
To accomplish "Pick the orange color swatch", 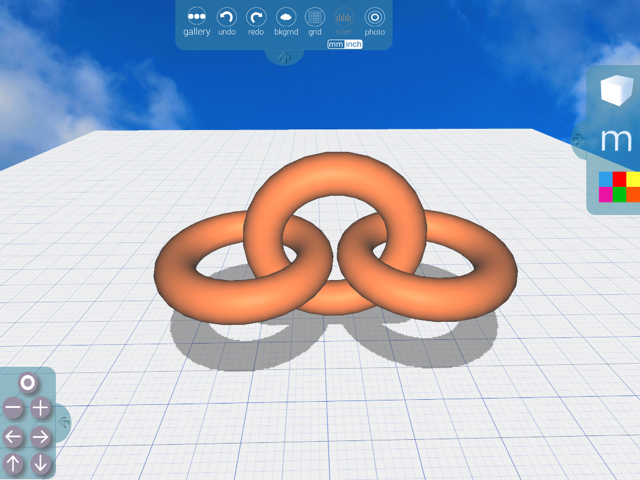I will point(633,194).
